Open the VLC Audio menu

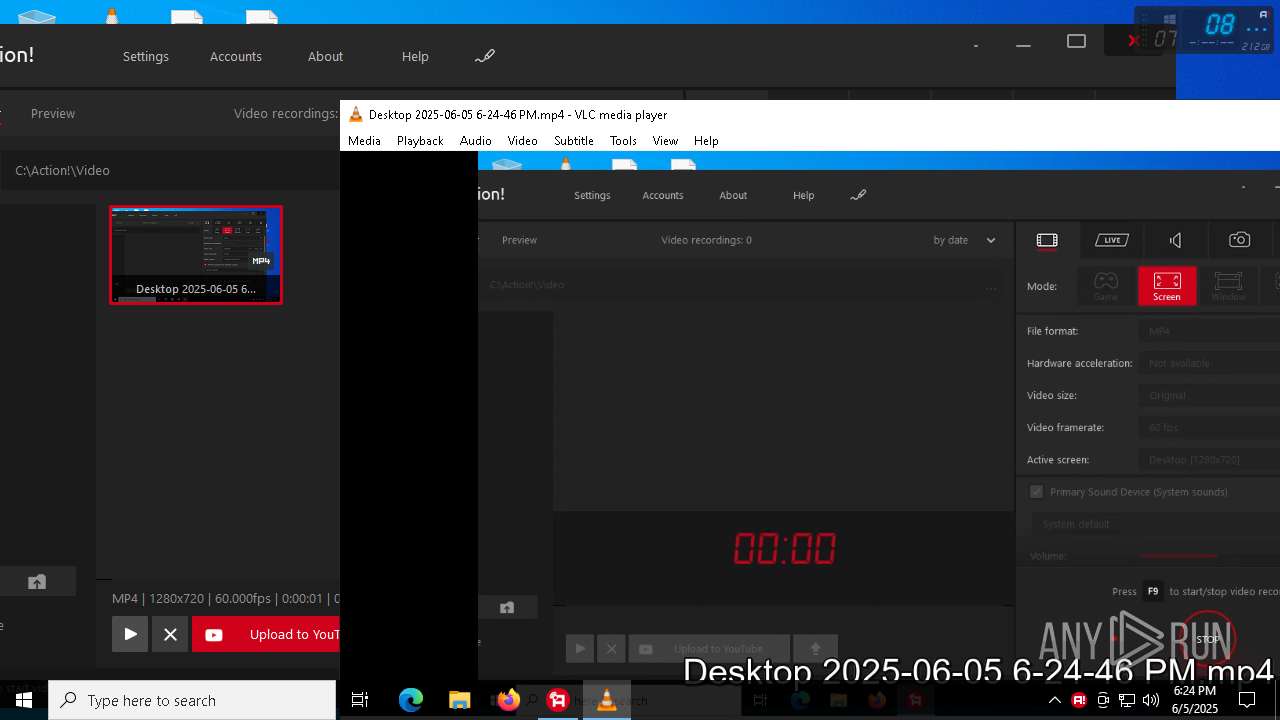click(x=475, y=141)
